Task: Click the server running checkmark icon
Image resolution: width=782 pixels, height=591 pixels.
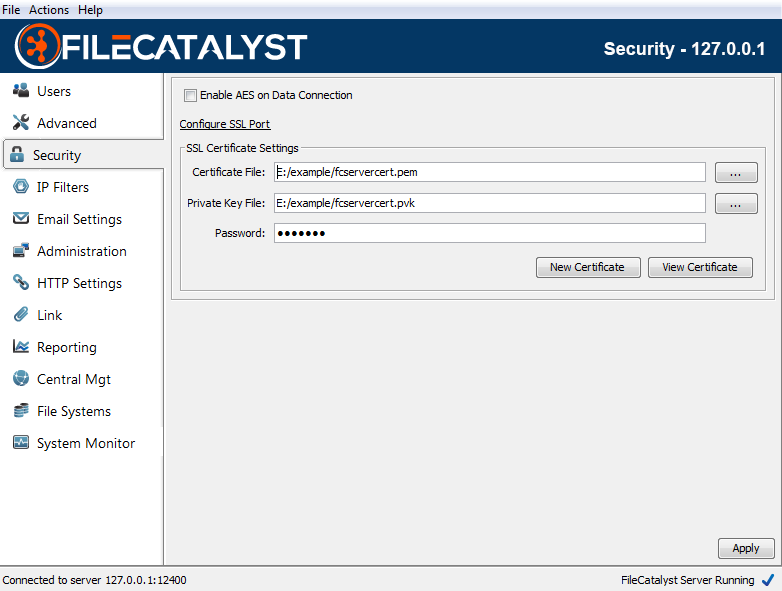Action: click(768, 580)
